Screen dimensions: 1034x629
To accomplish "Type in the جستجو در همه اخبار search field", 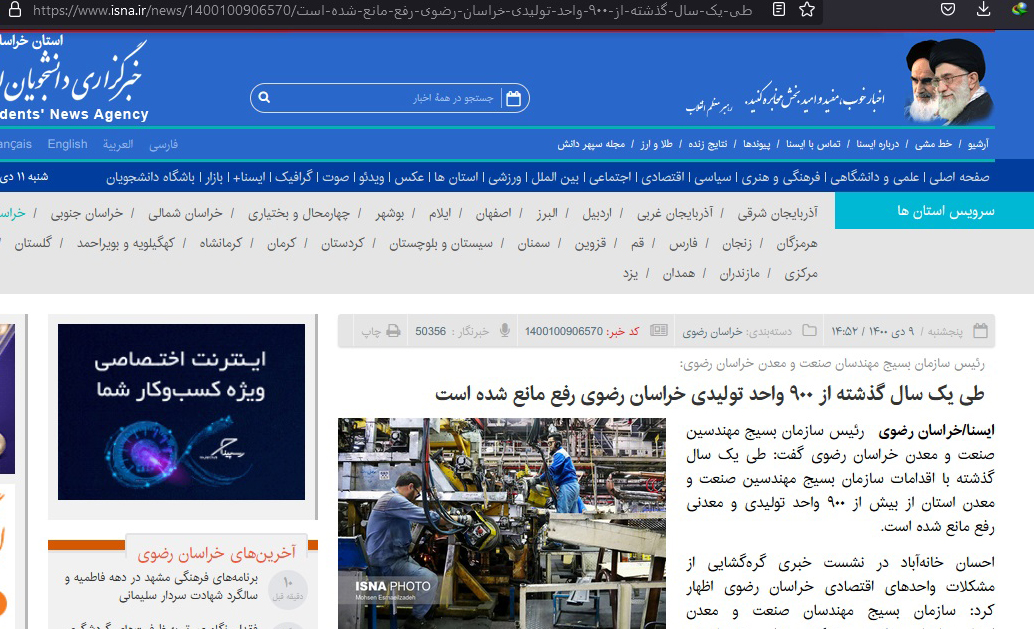I will [390, 98].
